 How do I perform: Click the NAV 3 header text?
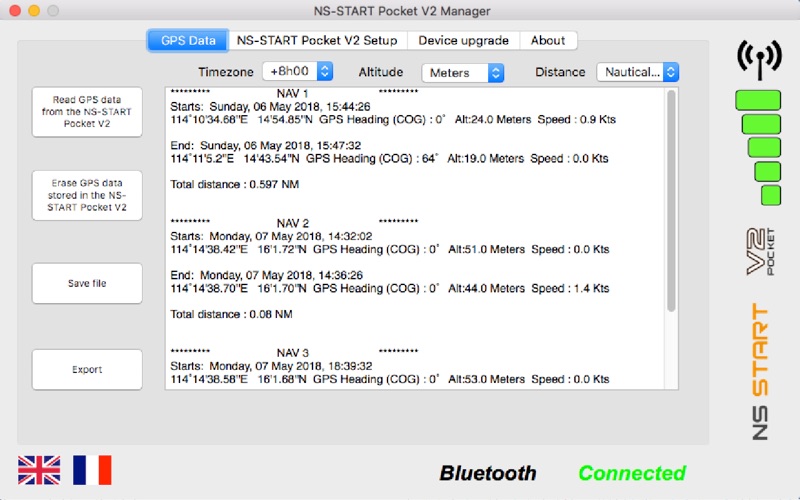[x=292, y=353]
